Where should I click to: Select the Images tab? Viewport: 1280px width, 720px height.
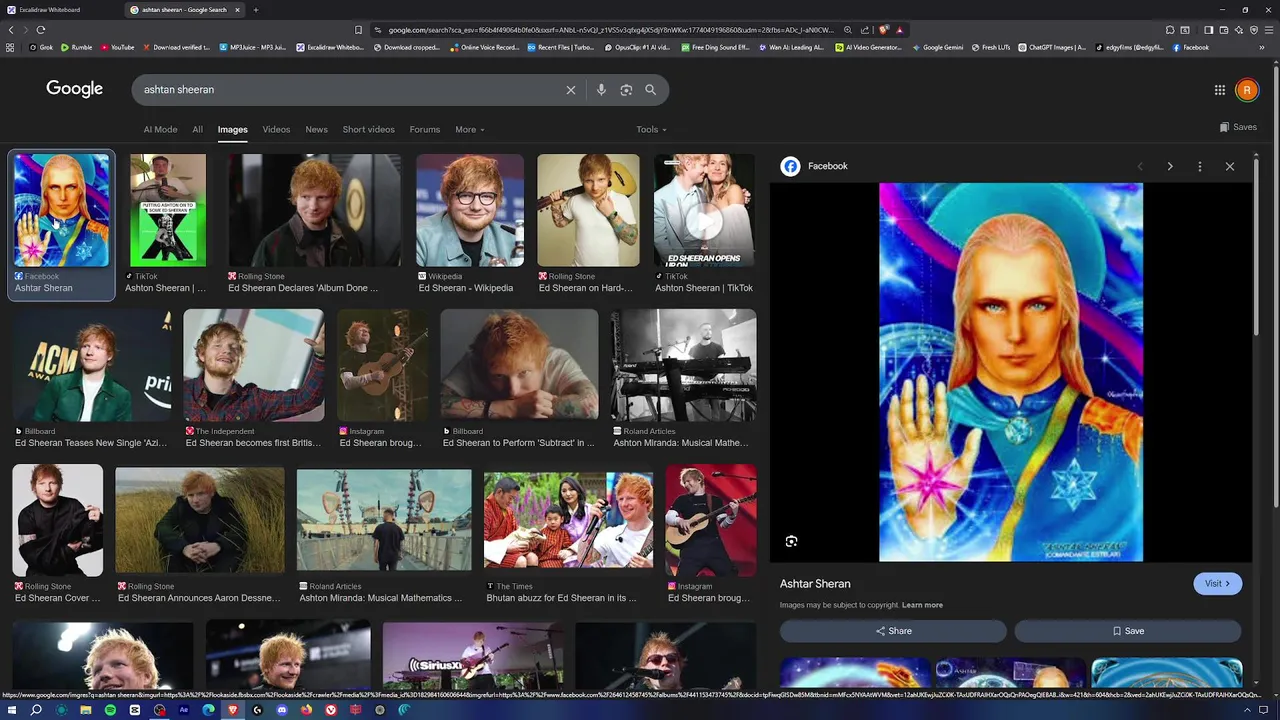point(232,129)
